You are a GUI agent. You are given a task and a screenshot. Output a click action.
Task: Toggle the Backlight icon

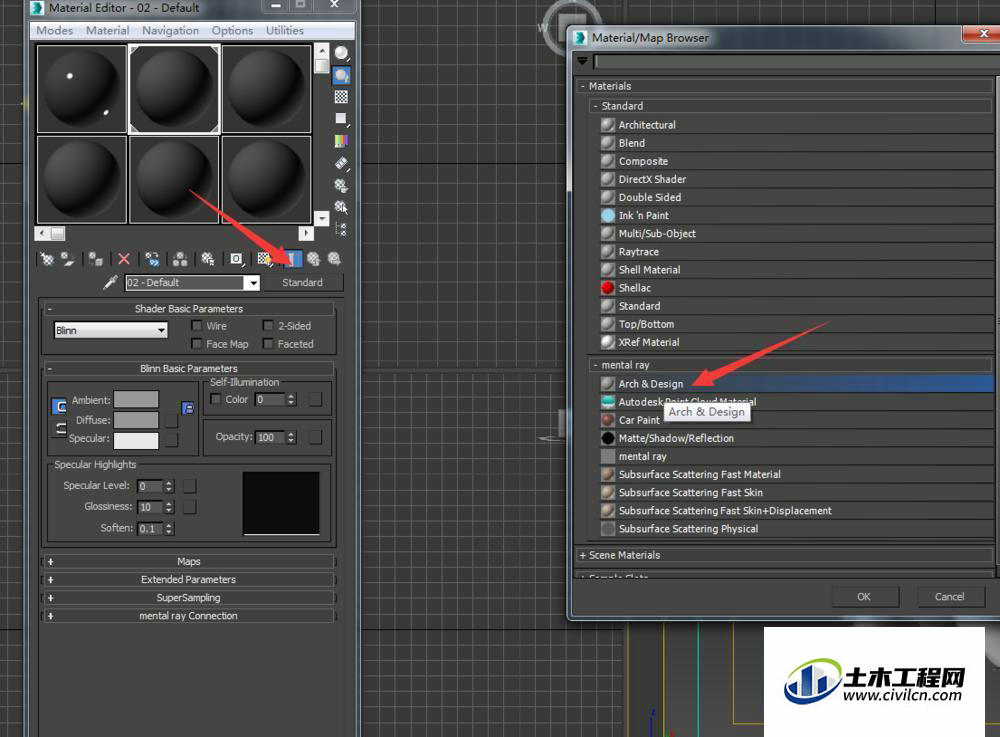coord(342,76)
